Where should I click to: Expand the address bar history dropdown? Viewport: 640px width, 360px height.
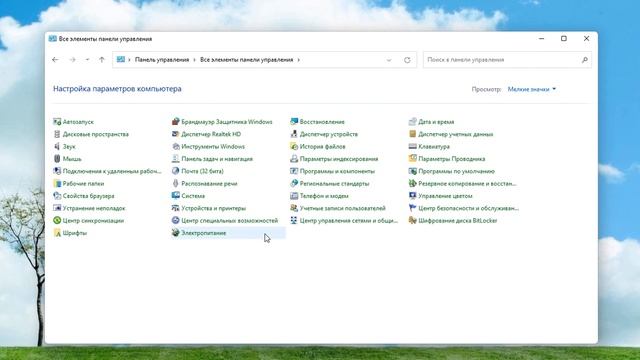pos(389,60)
